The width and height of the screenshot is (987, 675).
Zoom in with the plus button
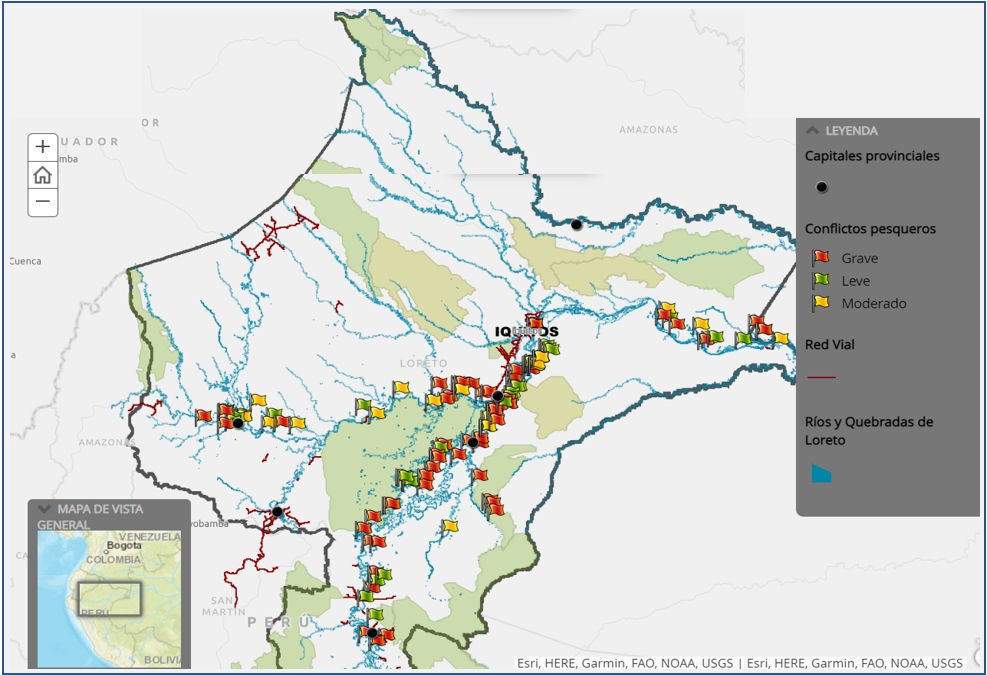coord(43,146)
